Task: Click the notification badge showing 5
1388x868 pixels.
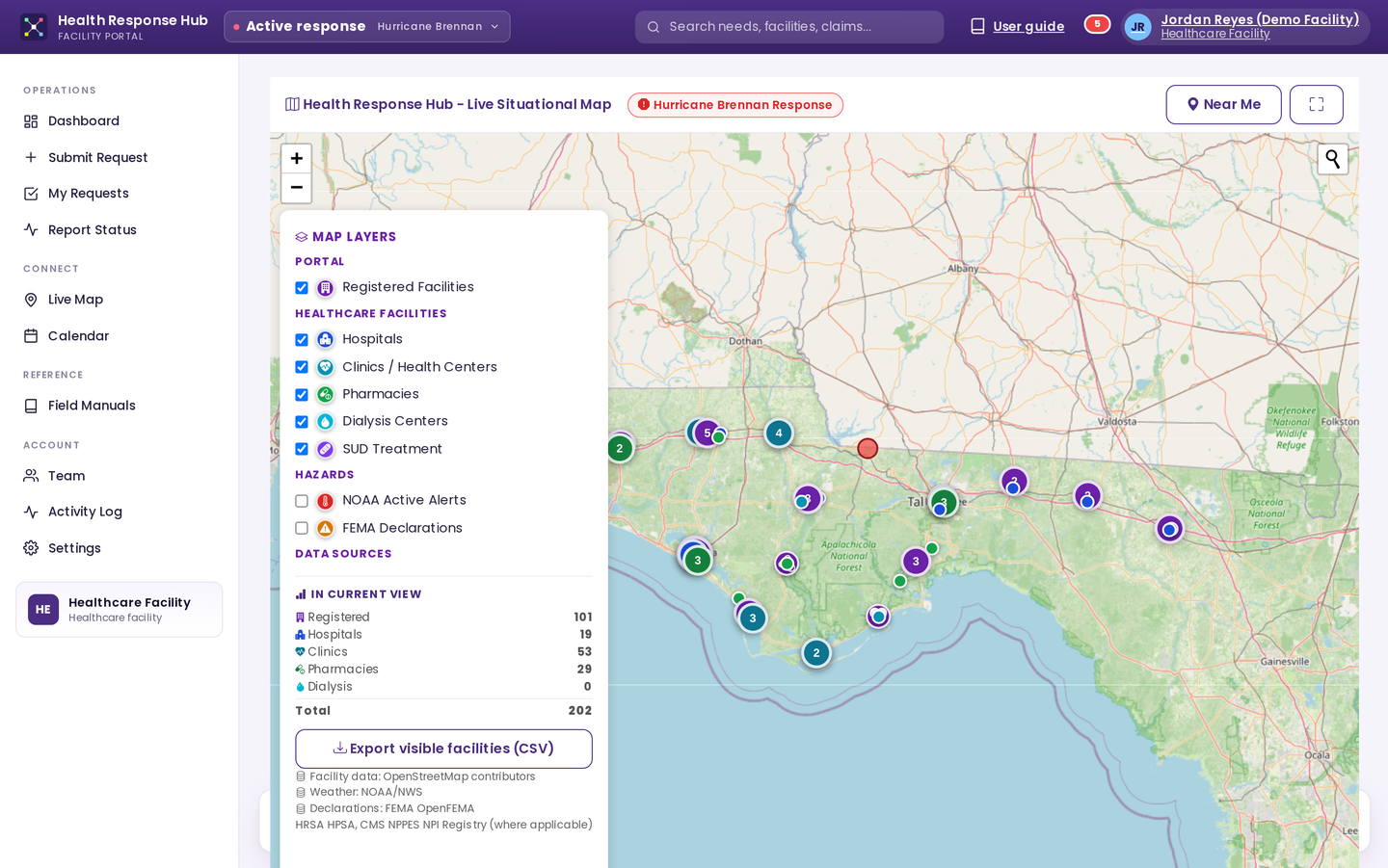Action: pos(1097,24)
